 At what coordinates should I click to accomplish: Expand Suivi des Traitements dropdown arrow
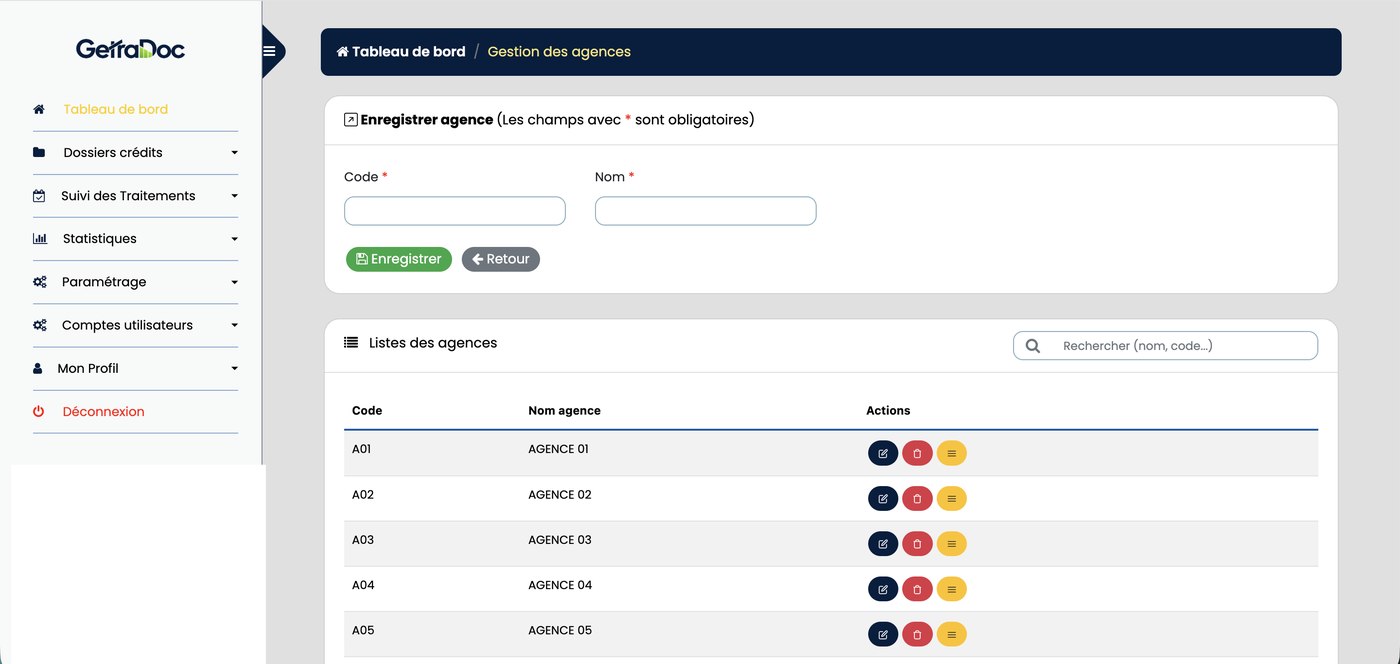(234, 196)
